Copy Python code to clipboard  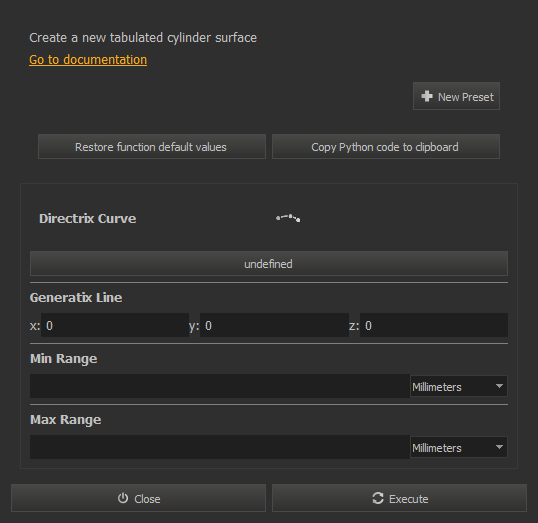pos(386,147)
